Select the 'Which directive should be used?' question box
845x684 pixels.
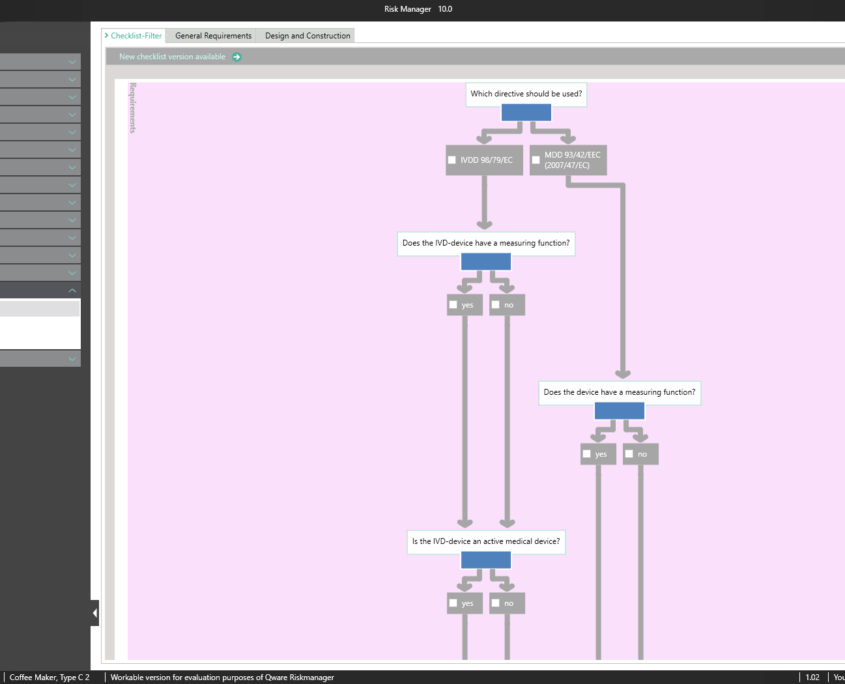tap(526, 94)
